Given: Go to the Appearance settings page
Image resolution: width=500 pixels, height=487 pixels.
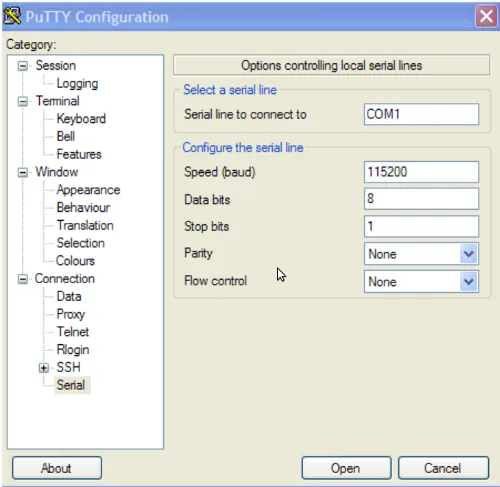Looking at the screenshot, I should [88, 190].
